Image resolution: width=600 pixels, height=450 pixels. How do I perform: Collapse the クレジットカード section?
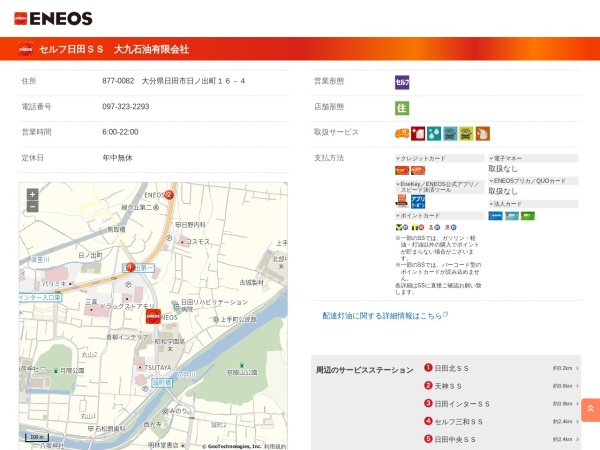[x=440, y=158]
